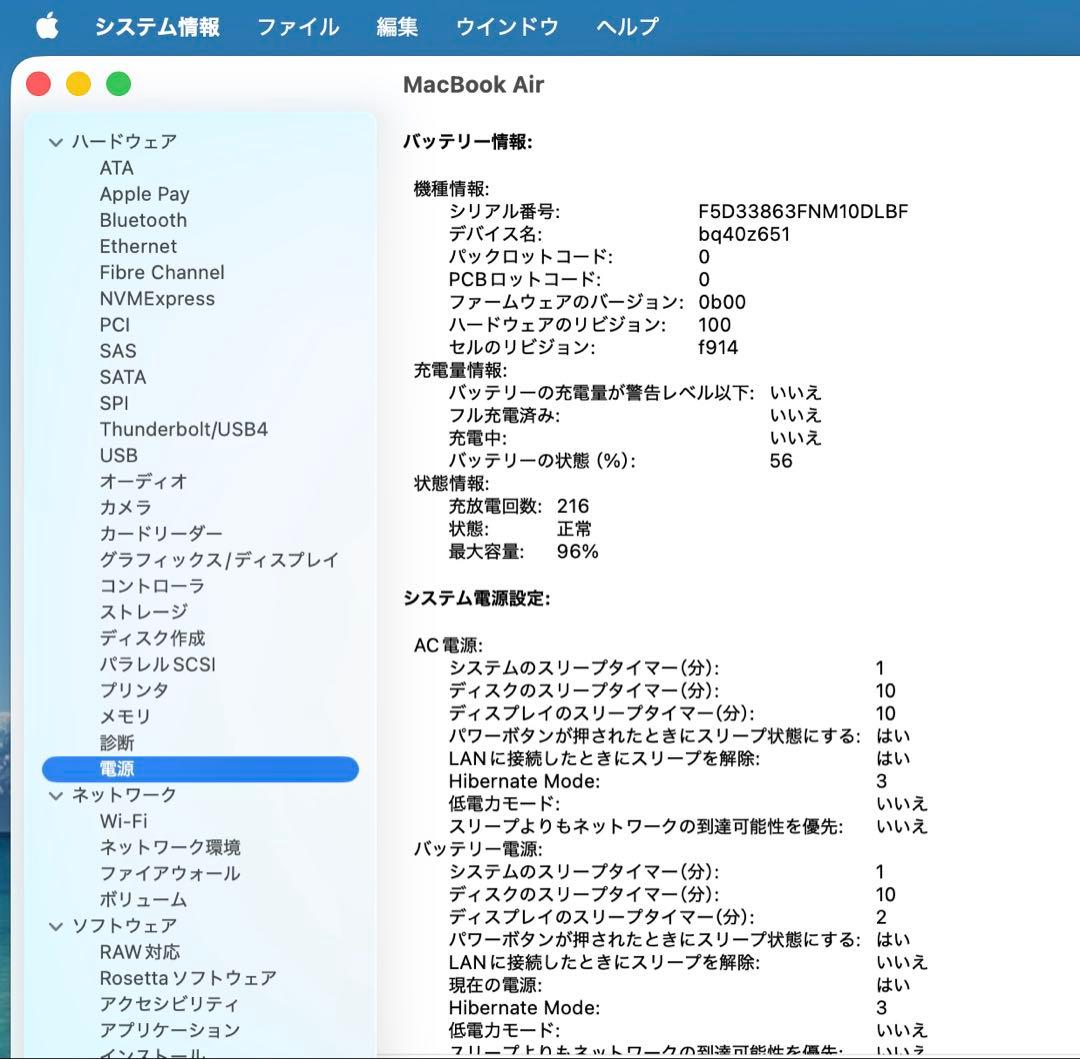Click the ネットワーク category label

(x=125, y=795)
